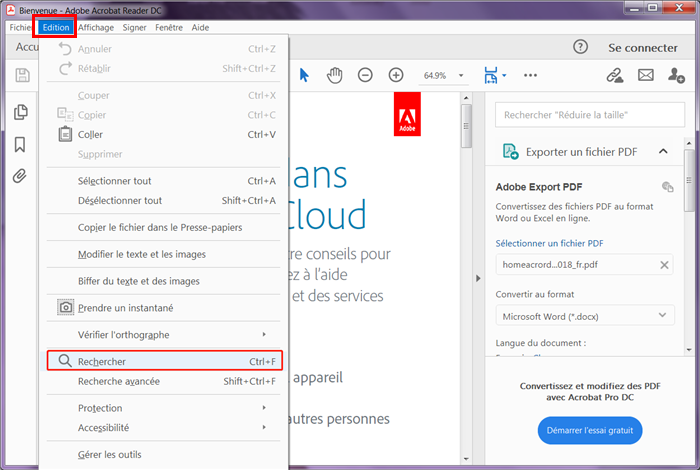
Task: Open the Aide menu
Action: click(x=200, y=27)
